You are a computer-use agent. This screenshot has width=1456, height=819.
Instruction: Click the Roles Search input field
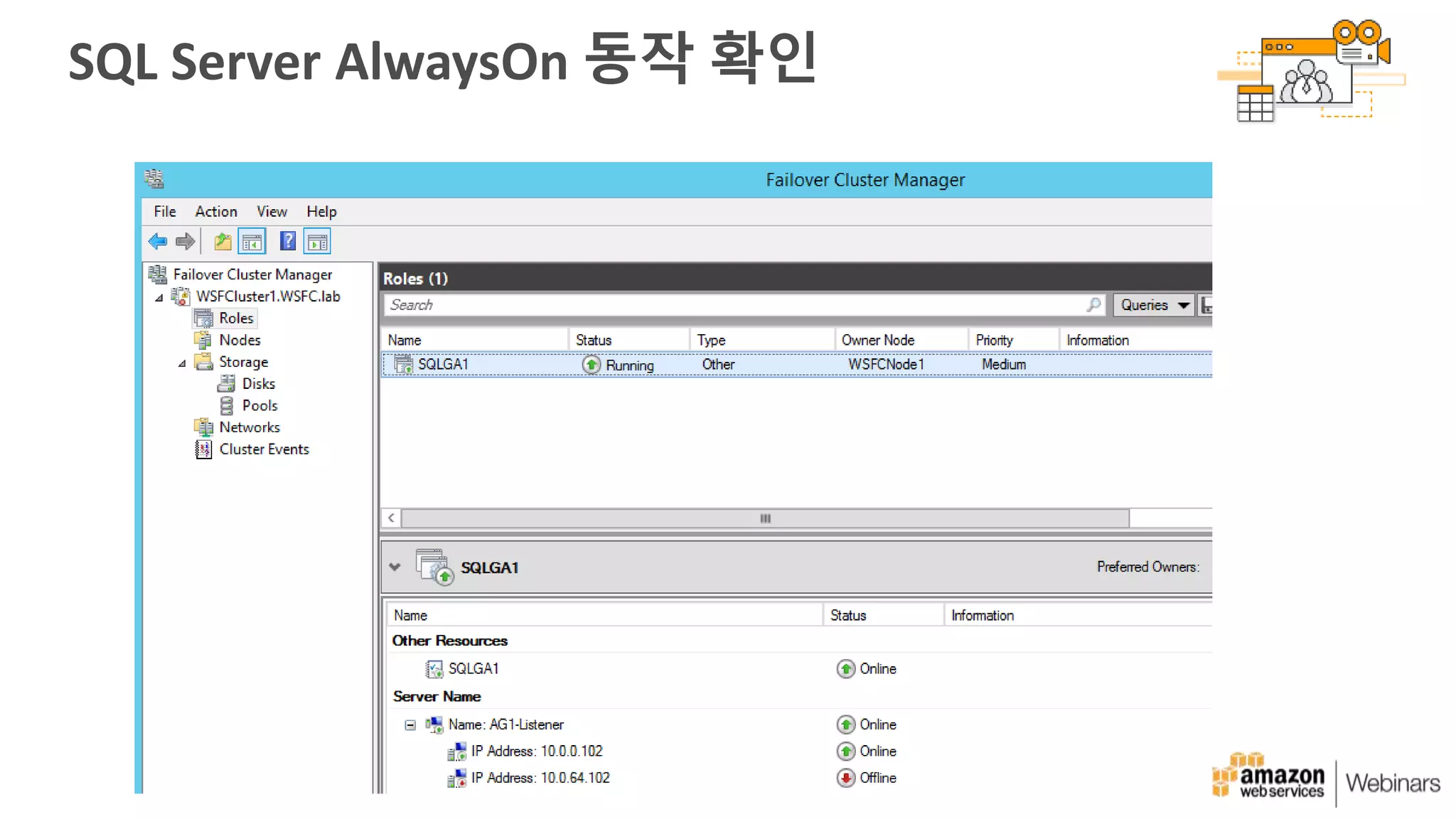pos(734,305)
